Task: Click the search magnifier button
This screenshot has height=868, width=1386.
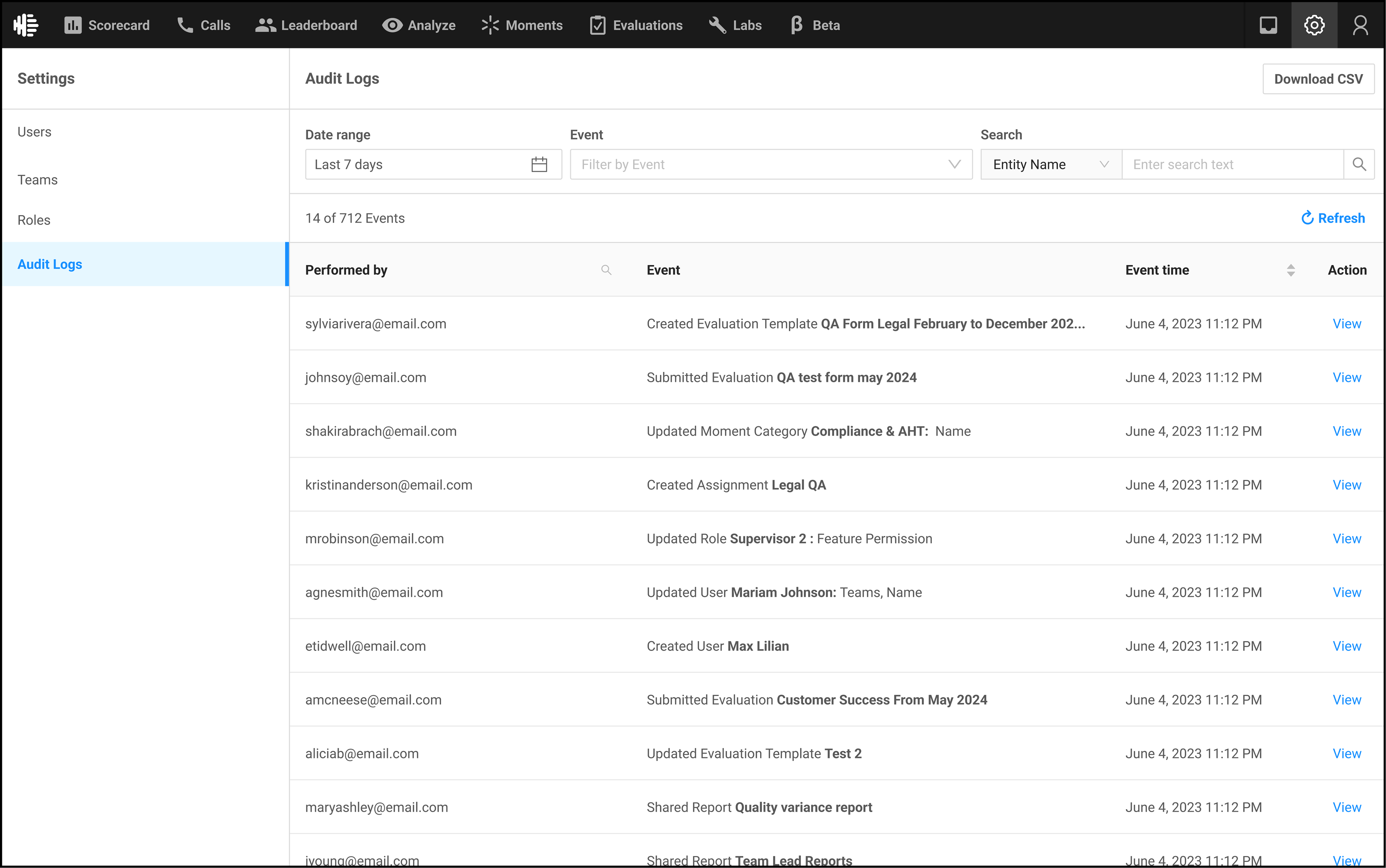Action: point(1359,165)
